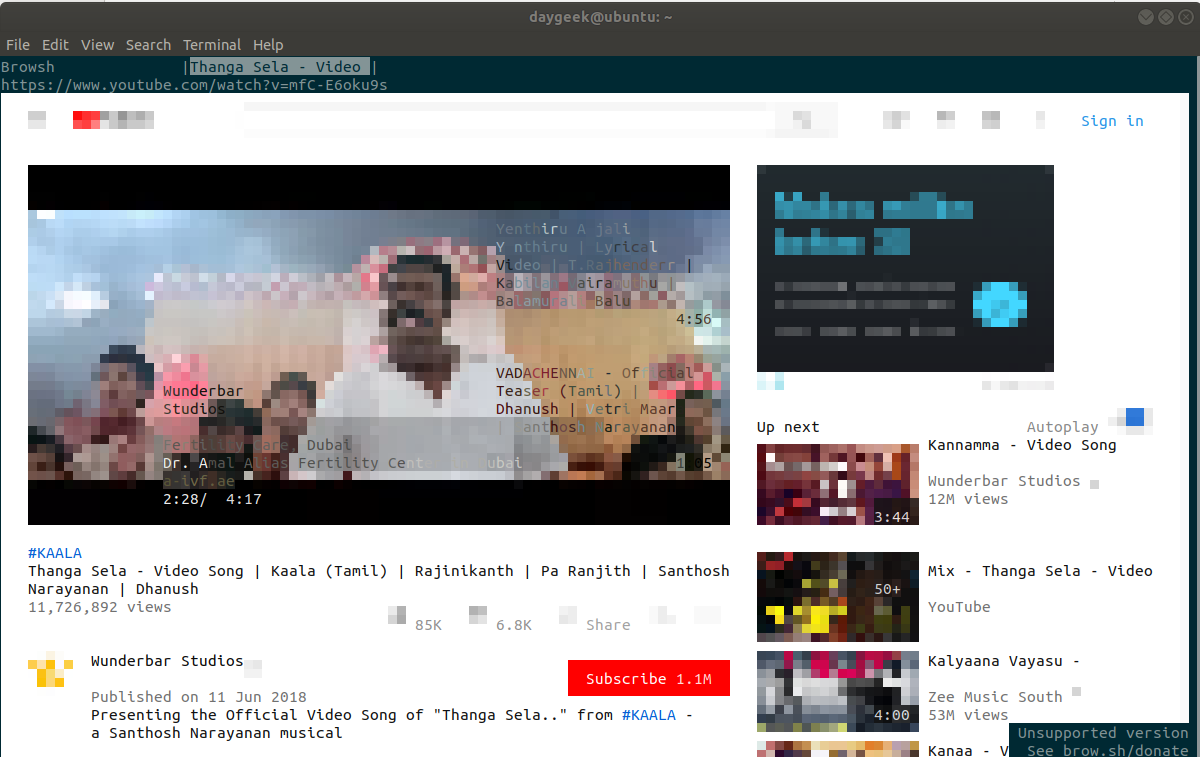Open 'Kannamma - Video Song' title

point(1022,445)
